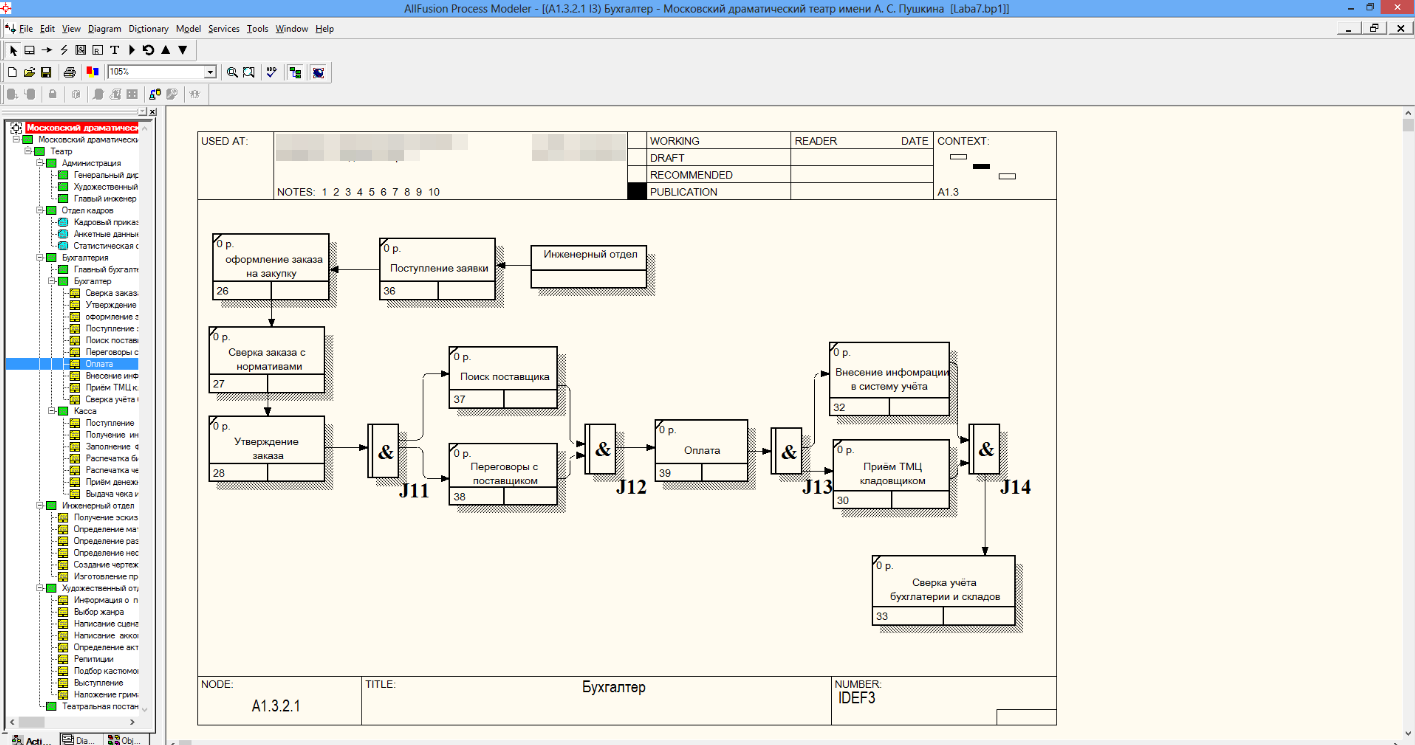Switch to the Diagrams tab of explorer

tap(80, 739)
